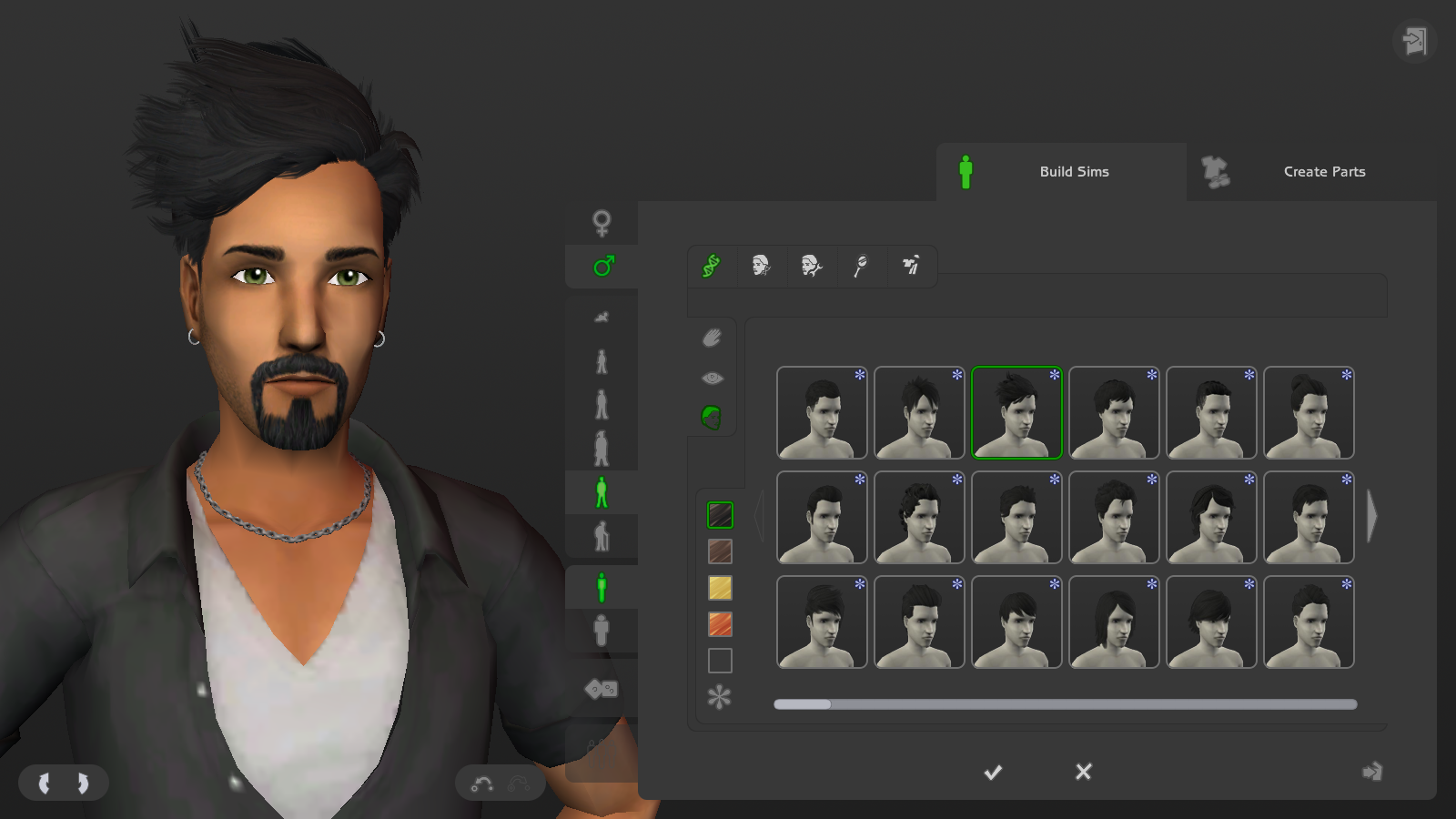Select the female gender symbol
1456x819 pixels.
[602, 221]
